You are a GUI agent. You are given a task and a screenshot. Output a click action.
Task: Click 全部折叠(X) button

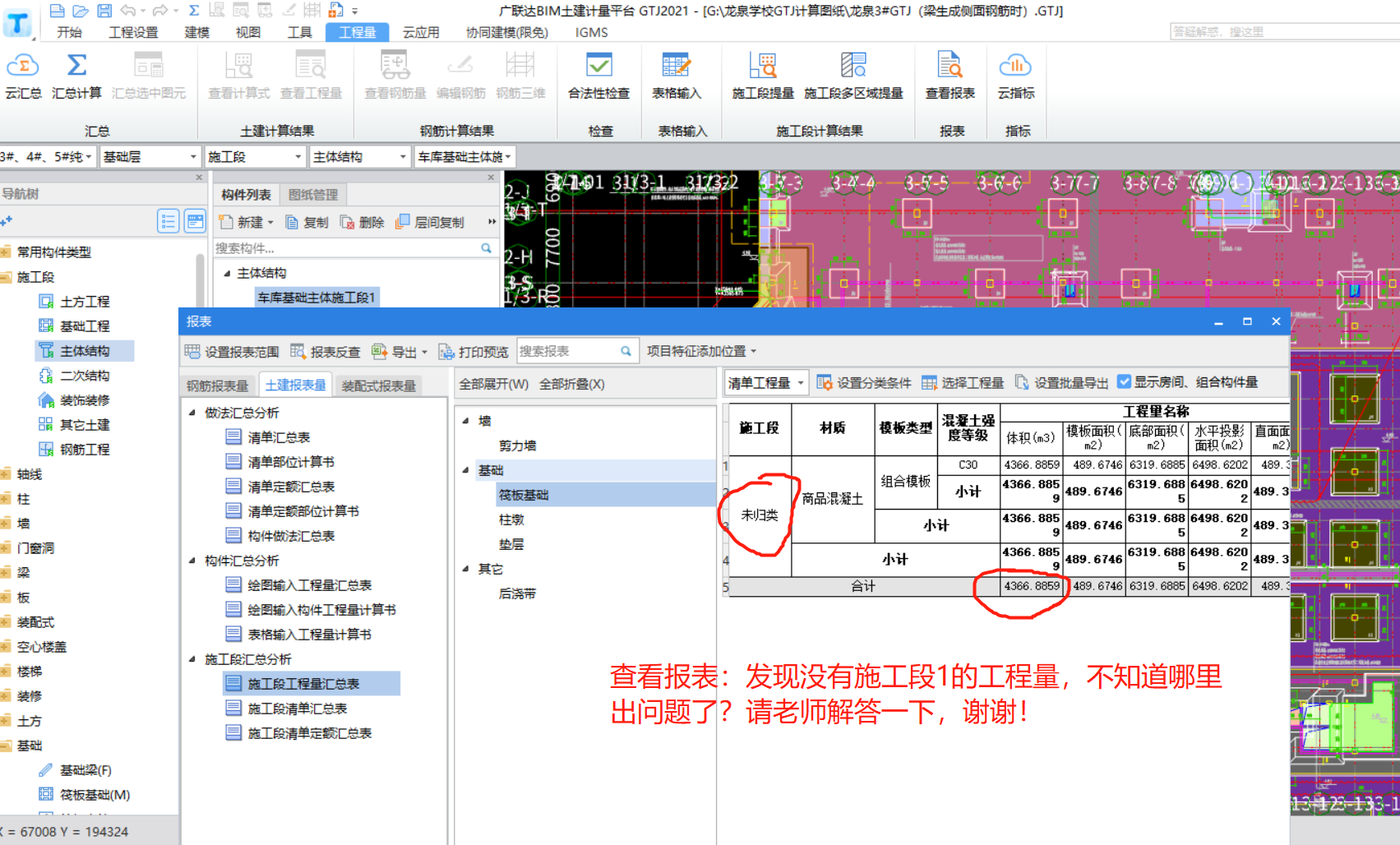571,384
